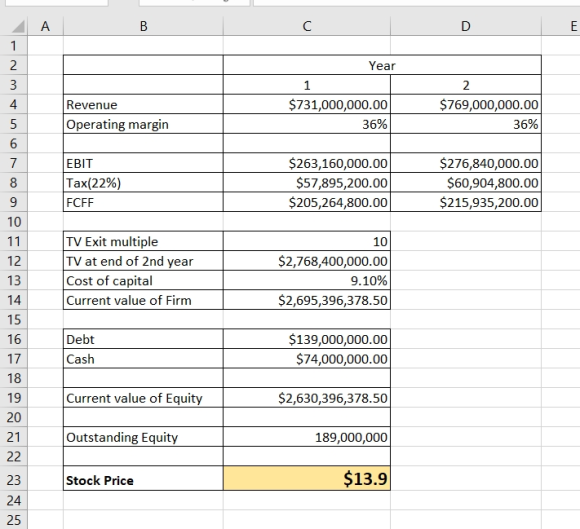Click the Year 1 EBIT $263,160,000.00 cell
Screen dimensions: 580x529
pos(307,163)
